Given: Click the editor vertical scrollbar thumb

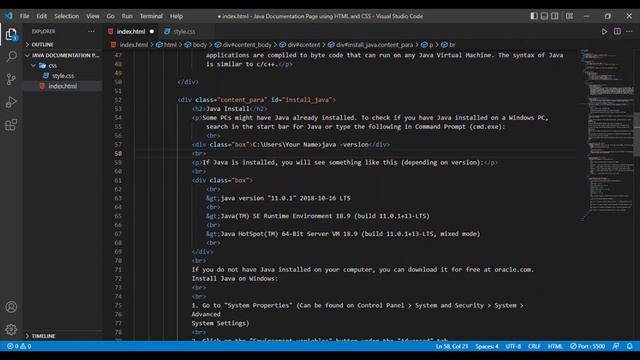Looking at the screenshot, I should 637,134.
